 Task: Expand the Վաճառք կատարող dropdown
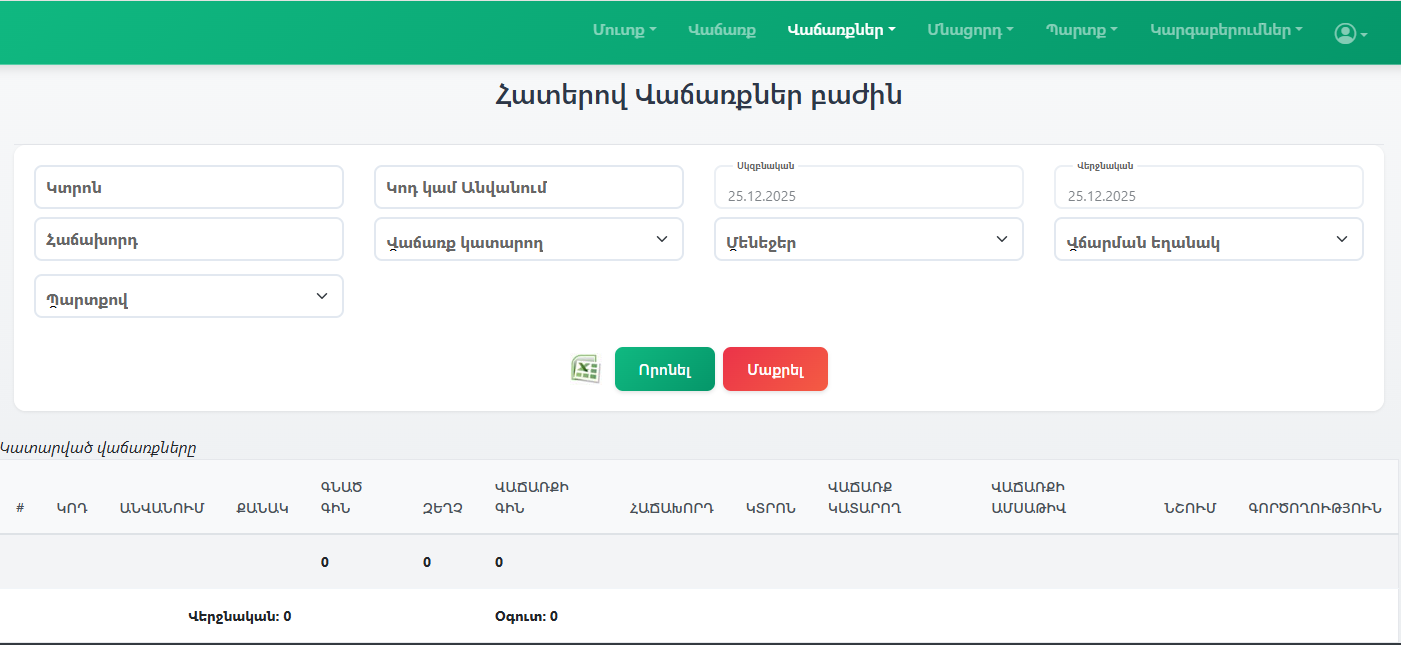(528, 240)
